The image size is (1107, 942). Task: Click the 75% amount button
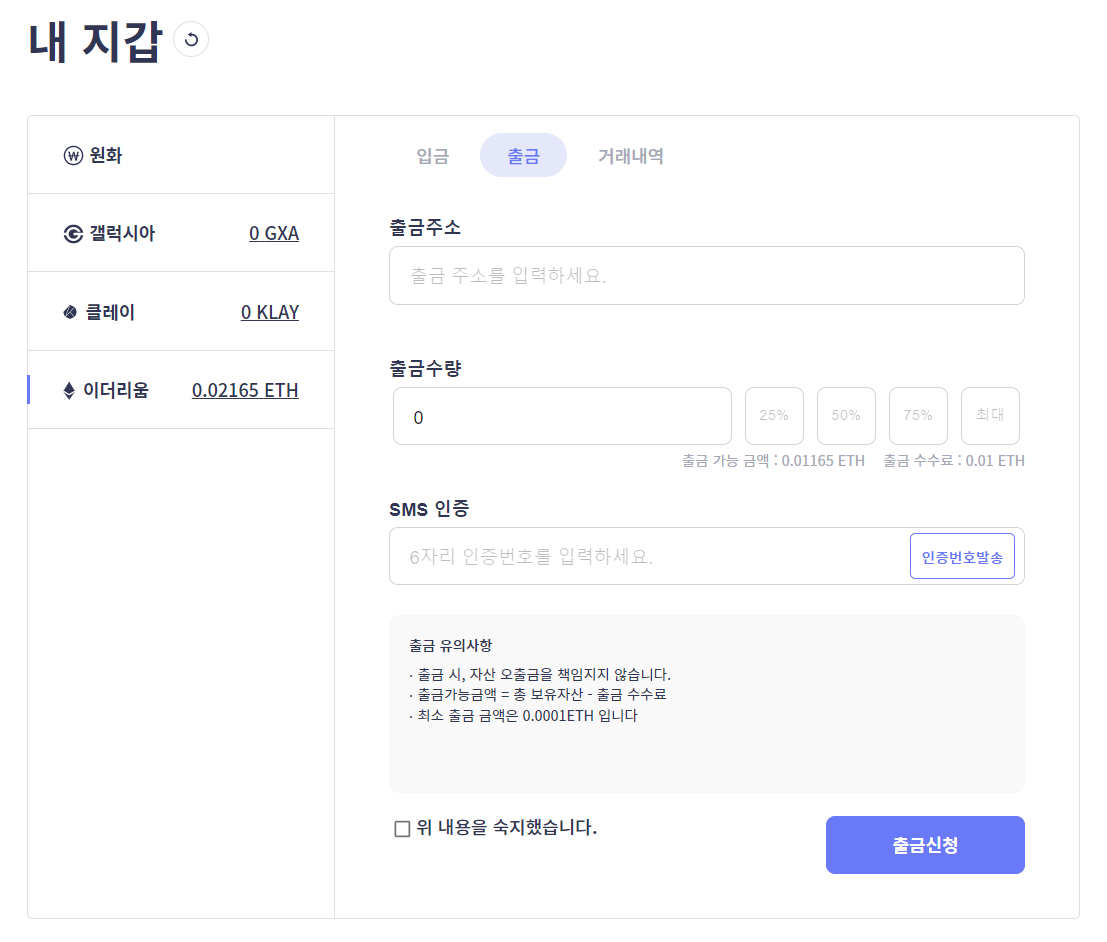(x=918, y=415)
